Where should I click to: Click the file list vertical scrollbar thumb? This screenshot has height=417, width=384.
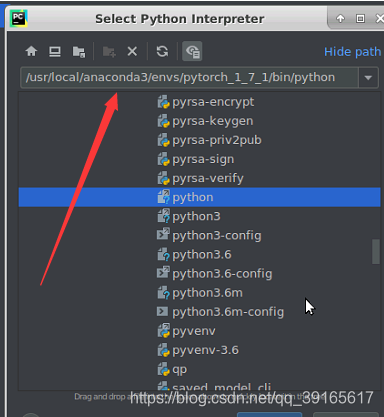[376, 252]
